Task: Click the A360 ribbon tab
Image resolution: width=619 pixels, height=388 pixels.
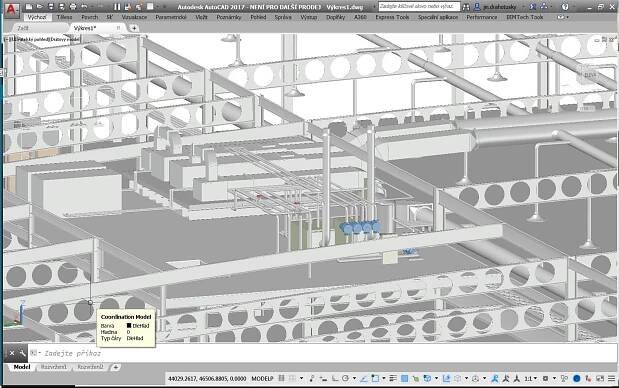Action: [360, 17]
